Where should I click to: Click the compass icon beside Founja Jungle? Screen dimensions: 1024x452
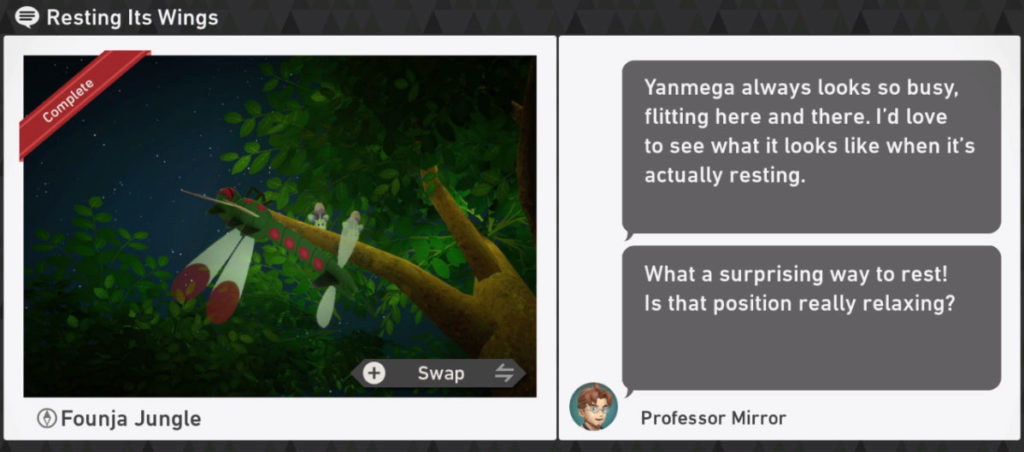point(47,419)
